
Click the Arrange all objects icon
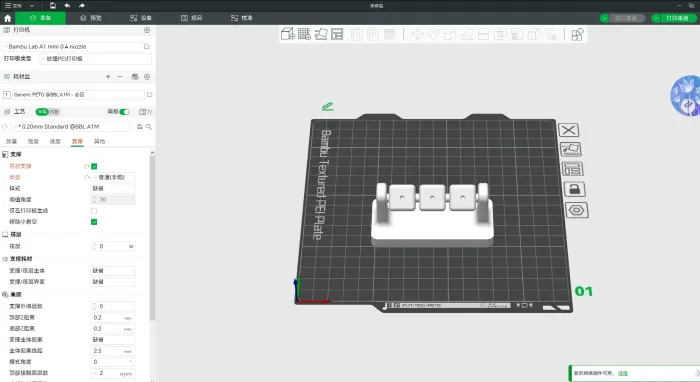[x=338, y=34]
